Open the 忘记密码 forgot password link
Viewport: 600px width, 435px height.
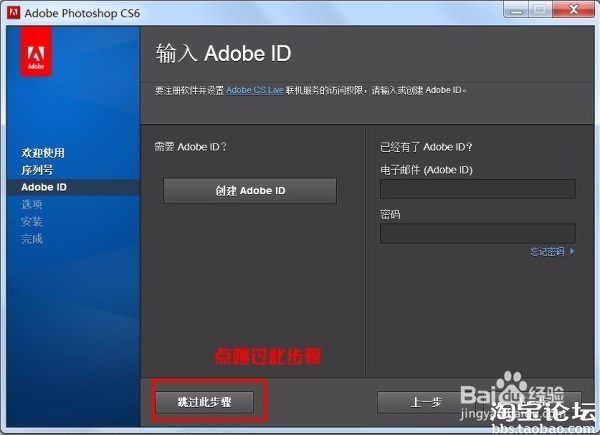coord(552,251)
